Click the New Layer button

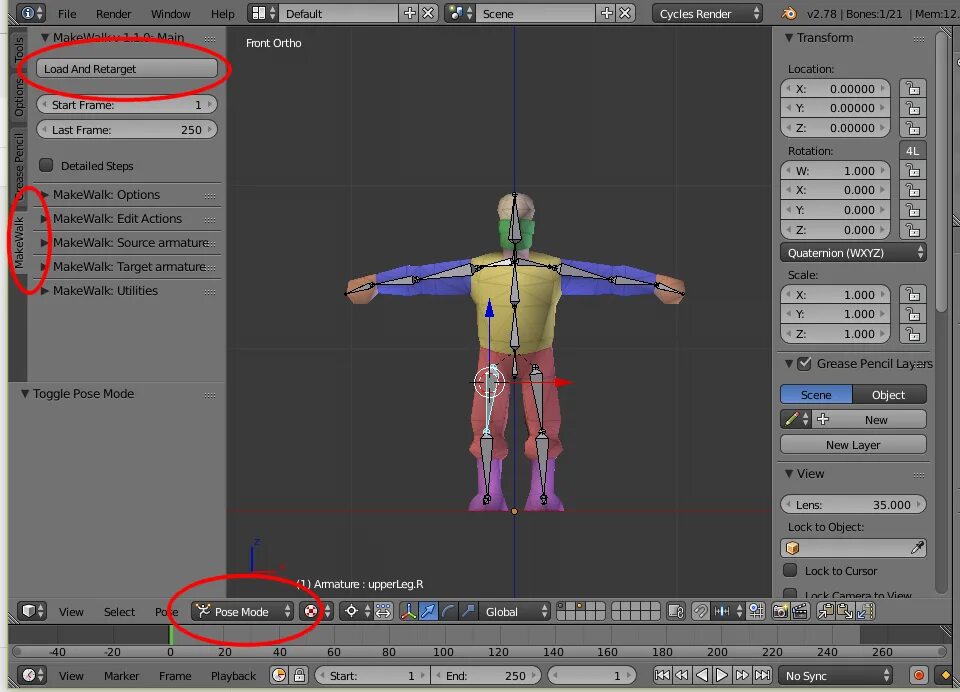tap(853, 445)
